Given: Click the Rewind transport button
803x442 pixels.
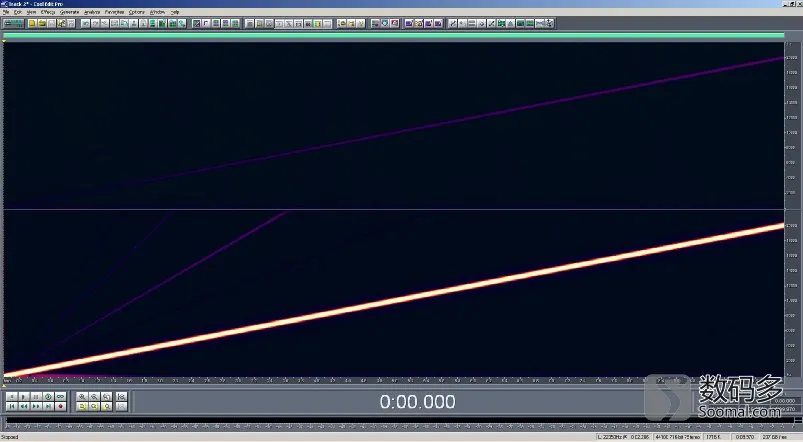Looking at the screenshot, I should 24,406.
